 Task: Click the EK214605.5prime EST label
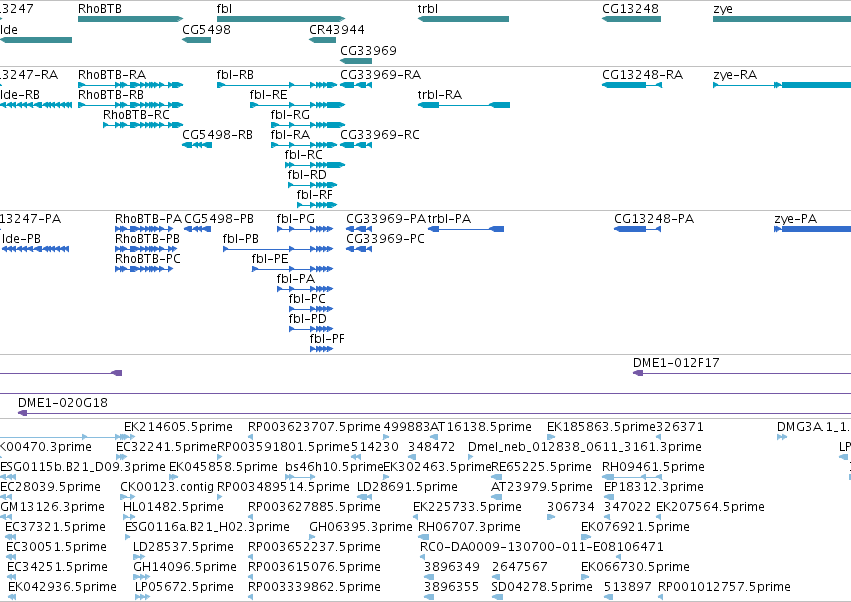tap(178, 427)
